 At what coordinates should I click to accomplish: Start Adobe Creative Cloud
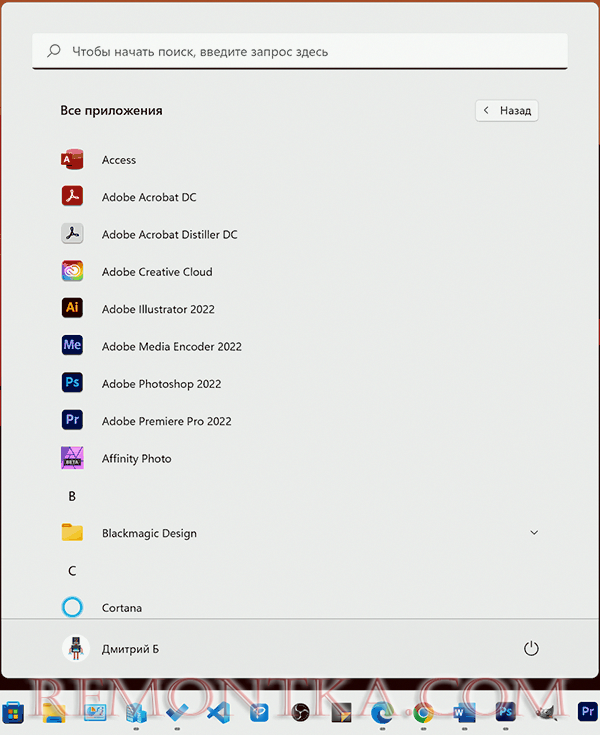point(156,272)
